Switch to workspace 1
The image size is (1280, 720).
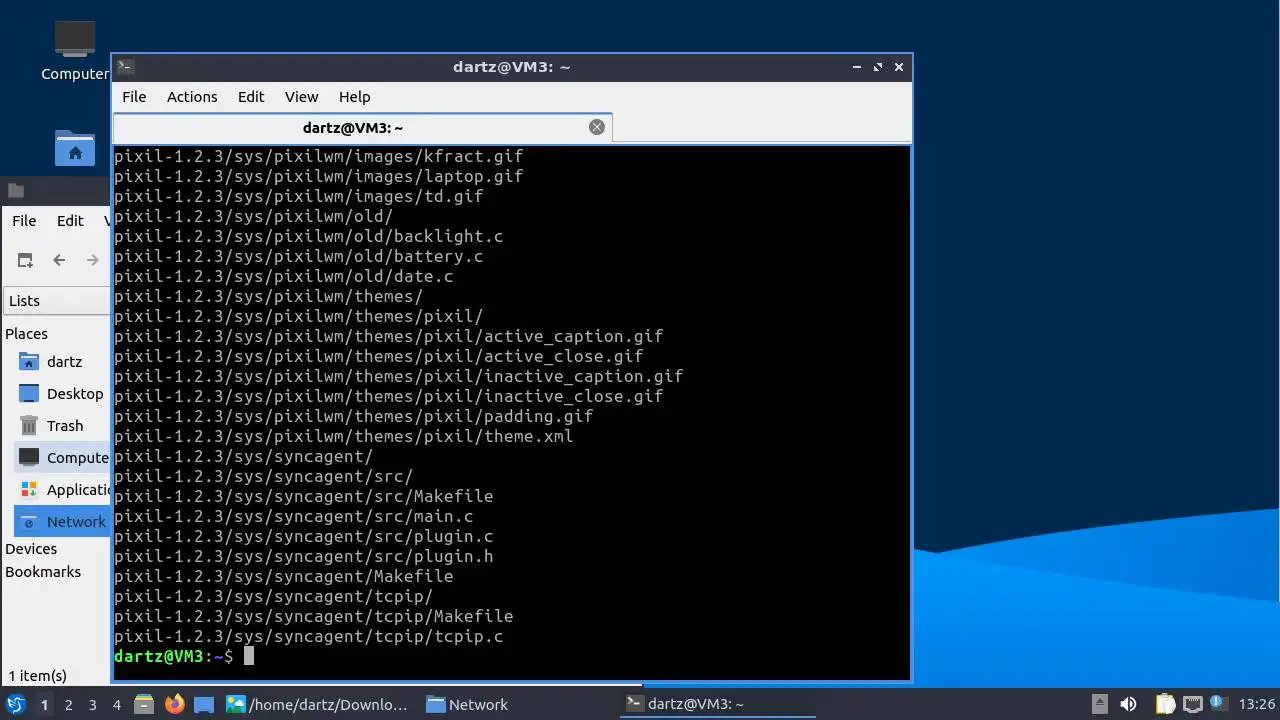(x=44, y=705)
